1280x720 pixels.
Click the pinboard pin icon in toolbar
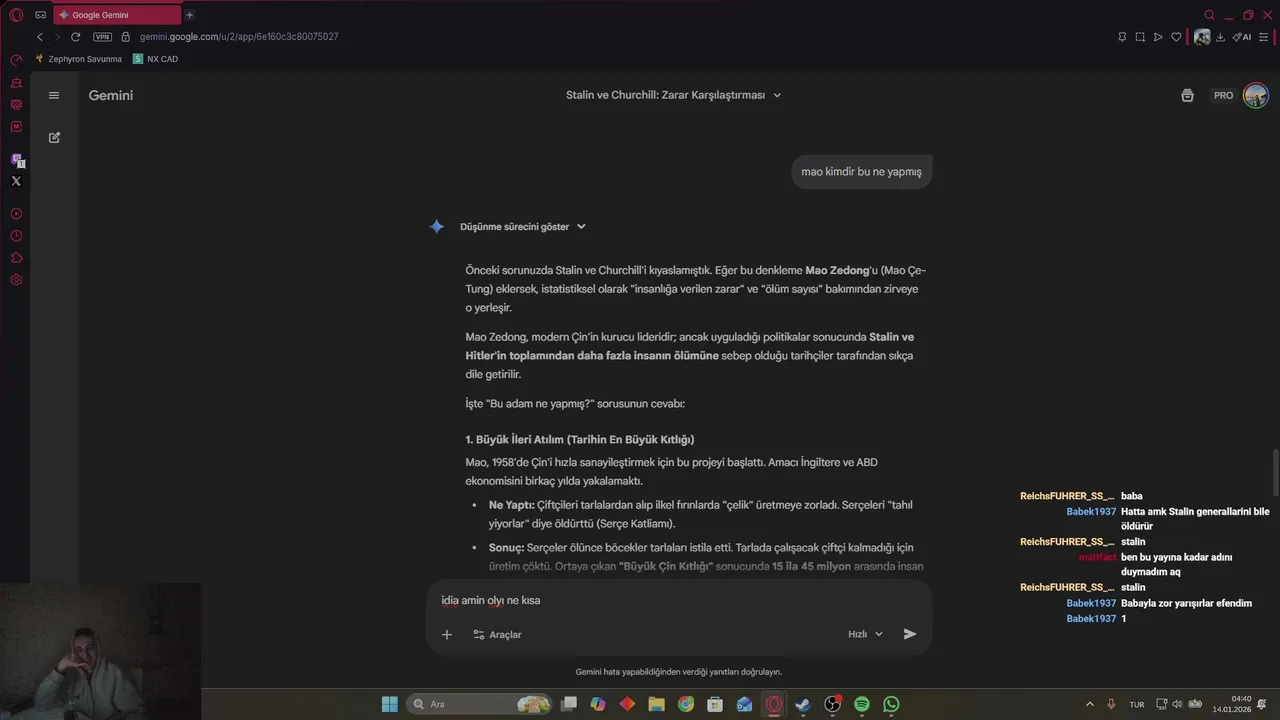coord(1122,37)
